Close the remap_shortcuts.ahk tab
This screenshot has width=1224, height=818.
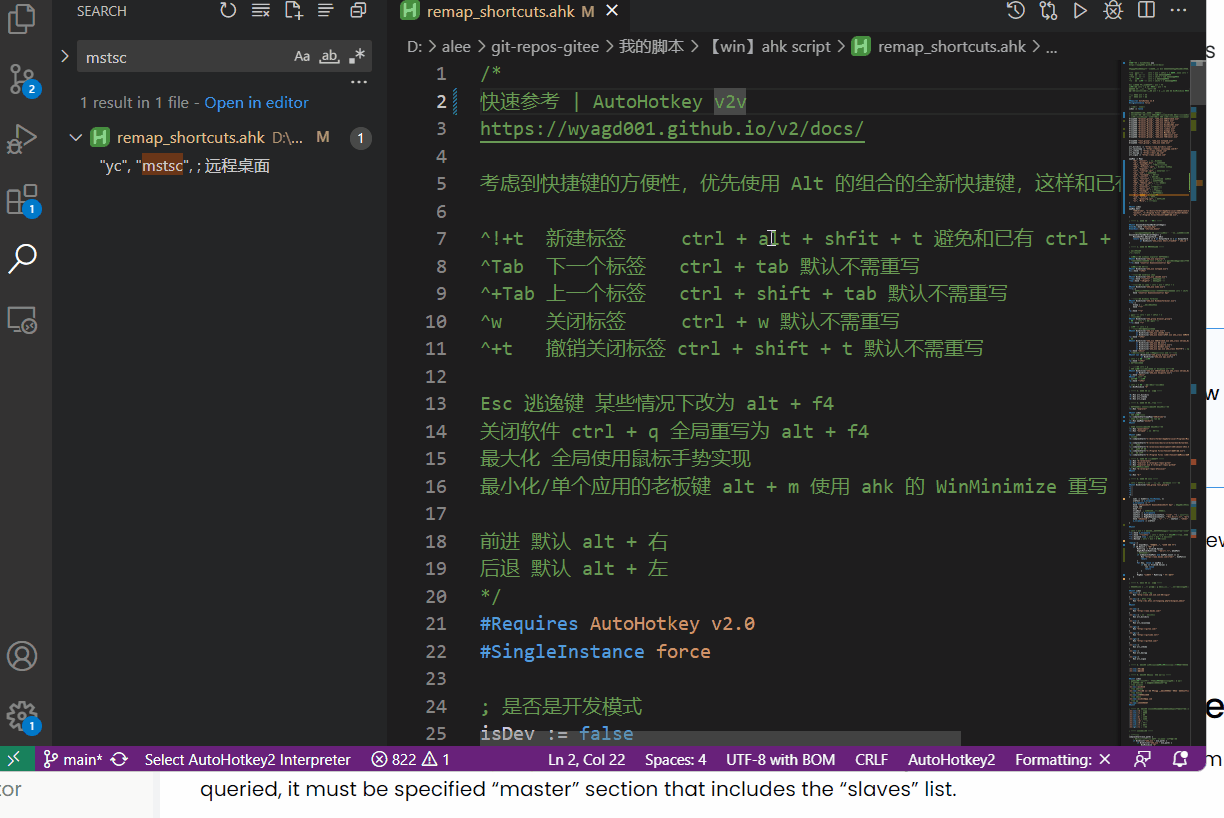(612, 11)
